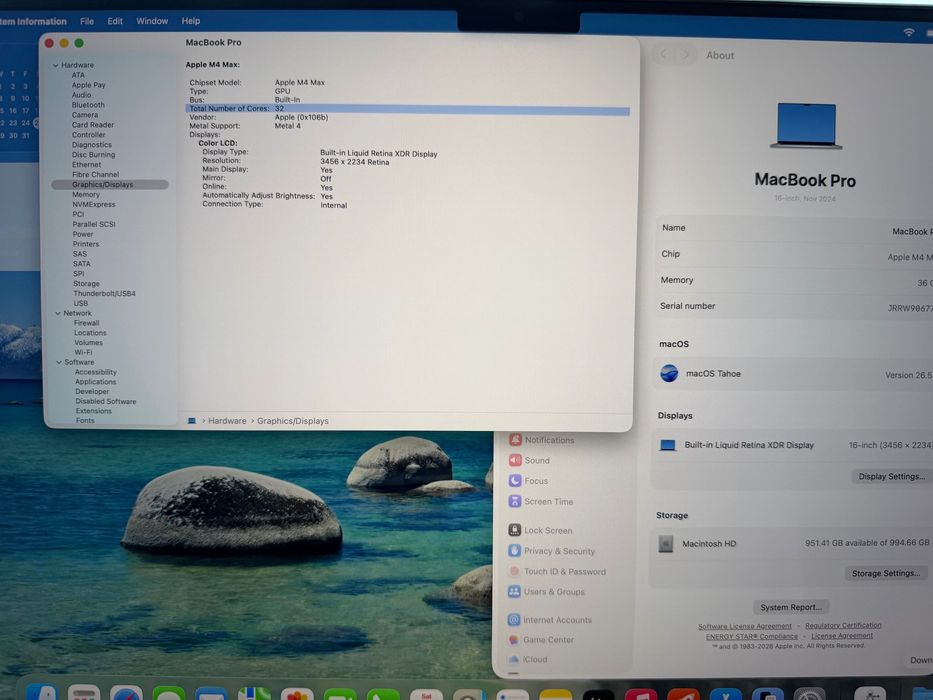Select Storage in the System Information sidebar
The height and width of the screenshot is (700, 933).
86,284
